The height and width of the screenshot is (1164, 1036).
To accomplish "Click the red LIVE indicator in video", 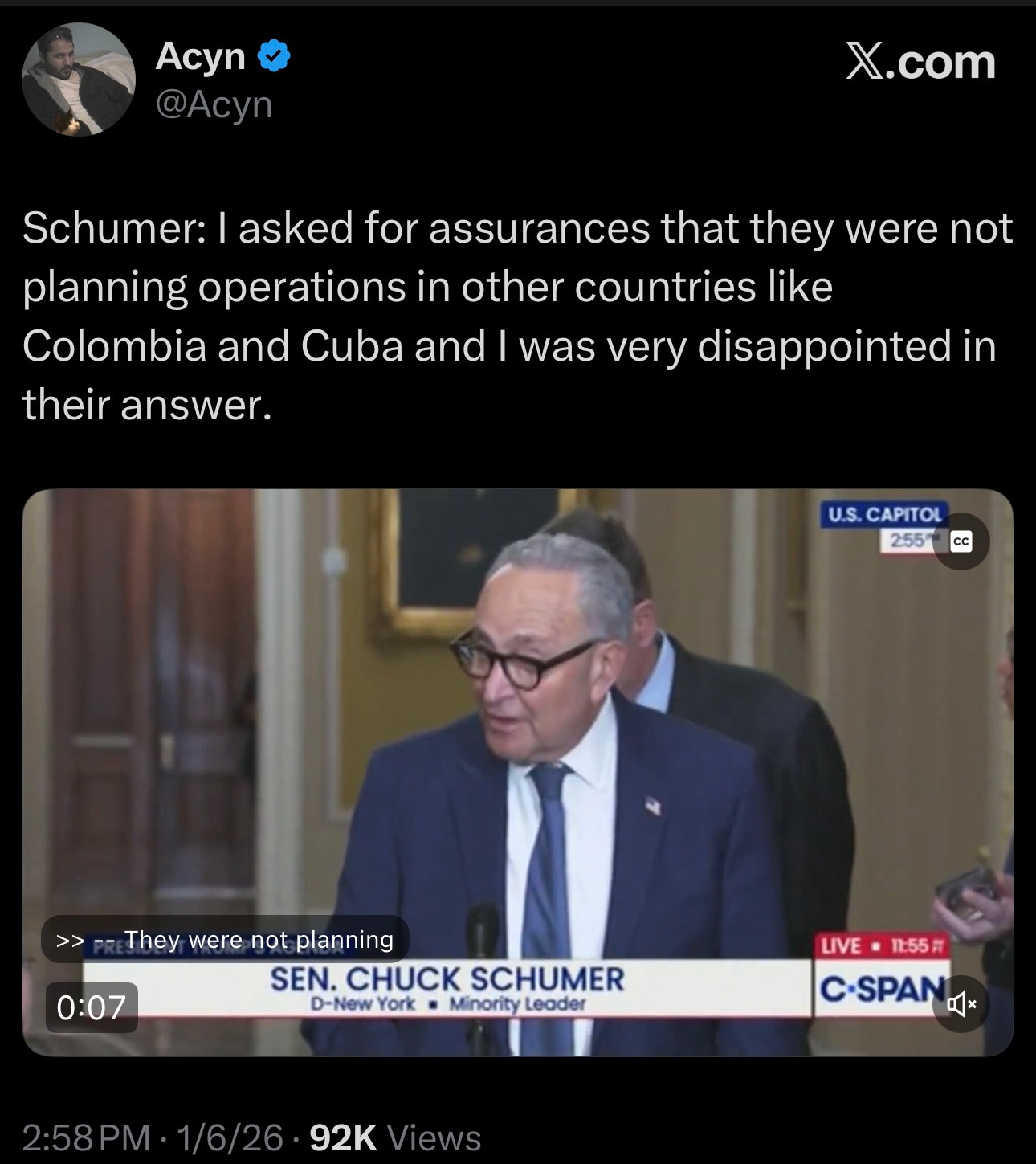I will click(x=841, y=945).
